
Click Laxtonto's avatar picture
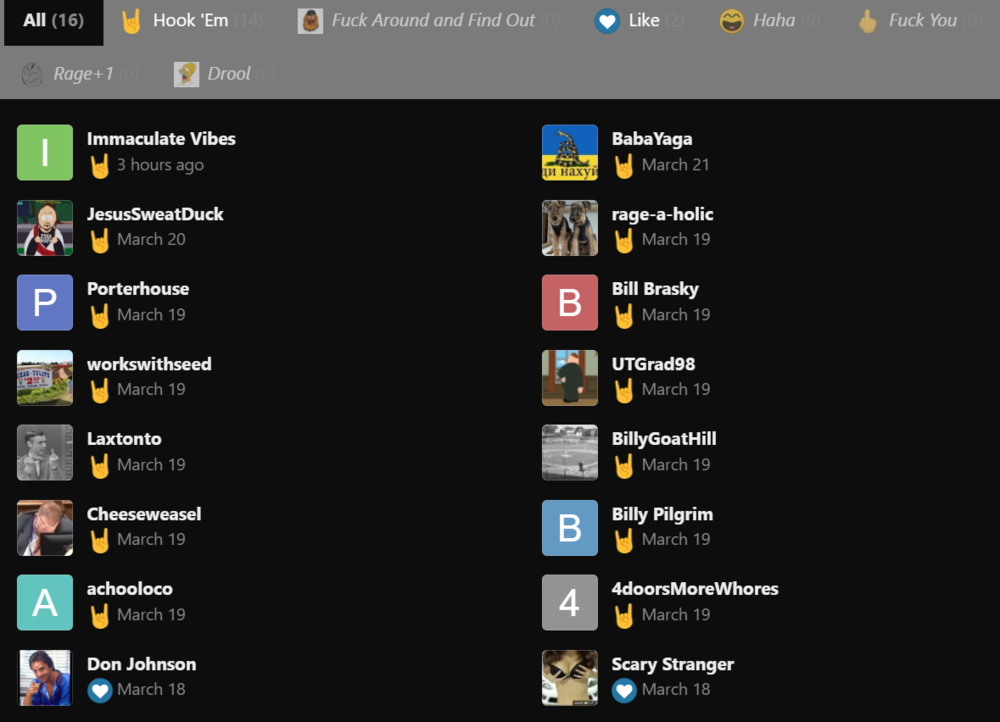44,452
